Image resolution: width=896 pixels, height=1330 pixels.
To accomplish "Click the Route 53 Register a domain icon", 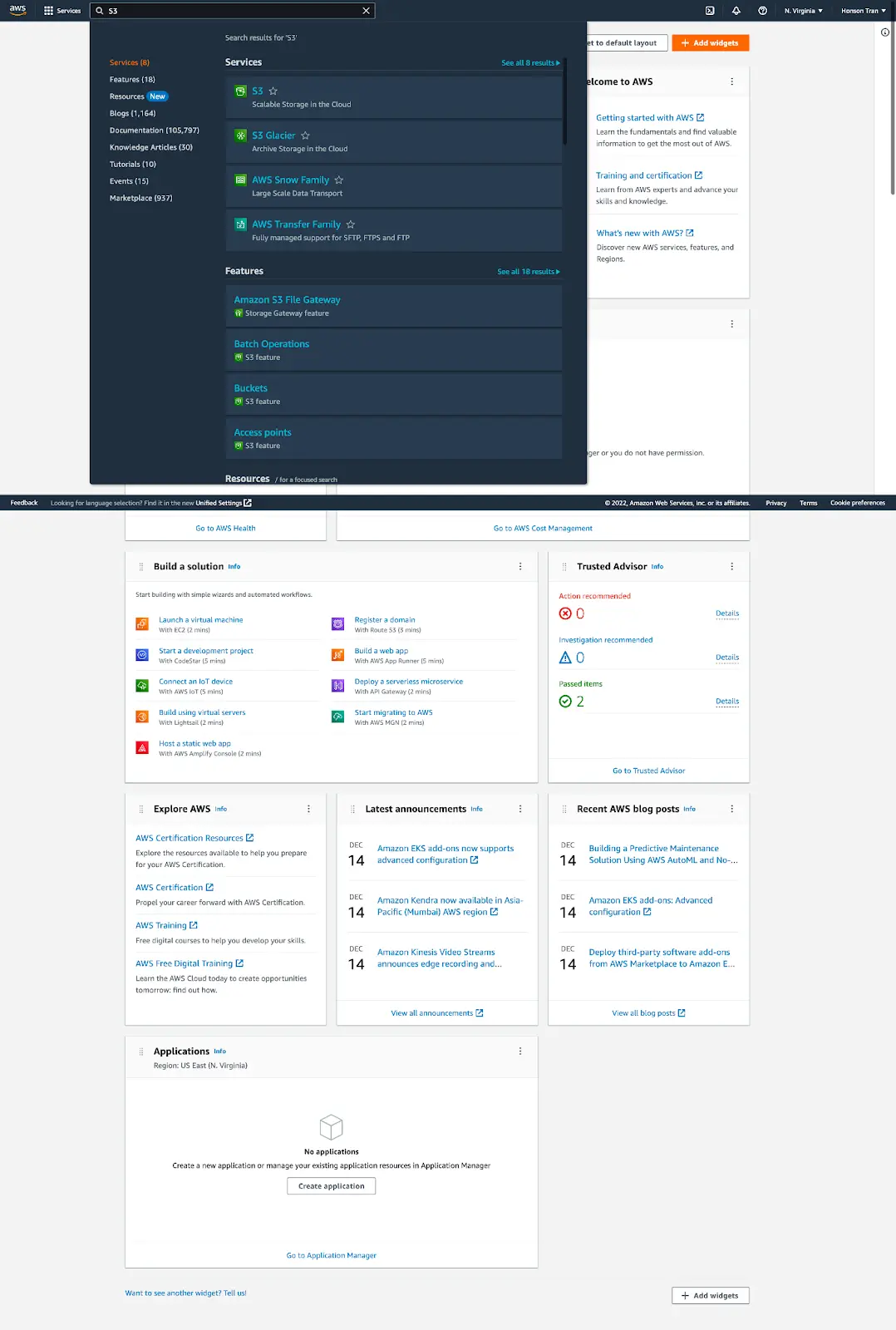I will 338,624.
